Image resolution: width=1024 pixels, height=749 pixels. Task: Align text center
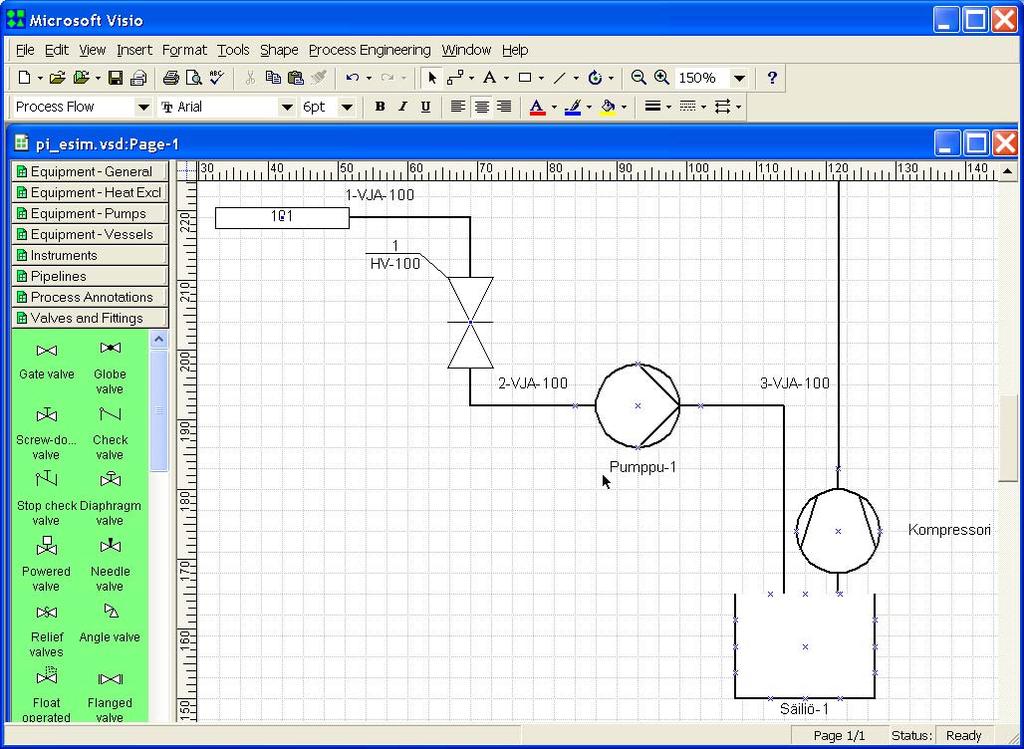481,107
